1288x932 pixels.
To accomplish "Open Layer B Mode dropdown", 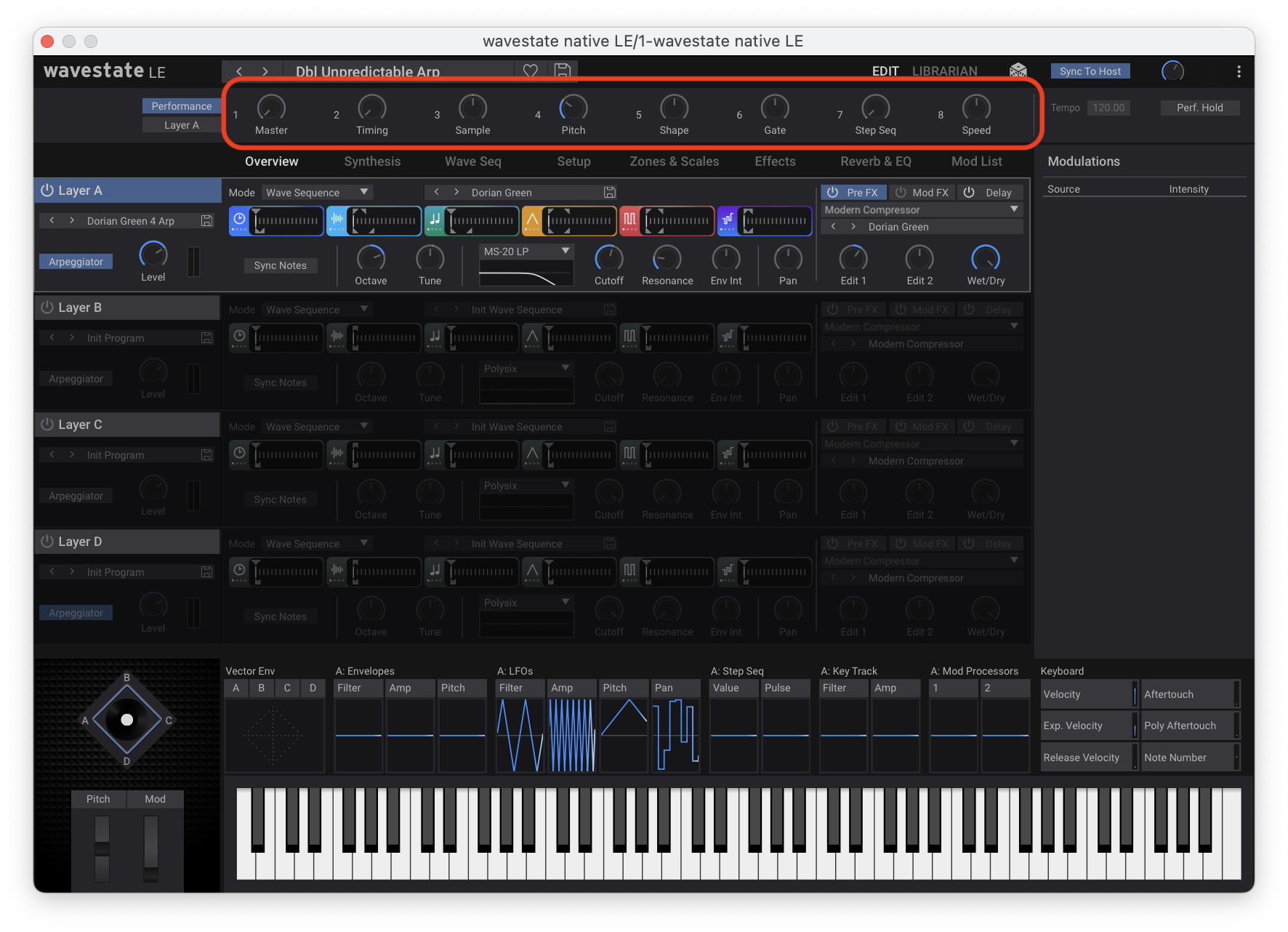I will tap(317, 310).
